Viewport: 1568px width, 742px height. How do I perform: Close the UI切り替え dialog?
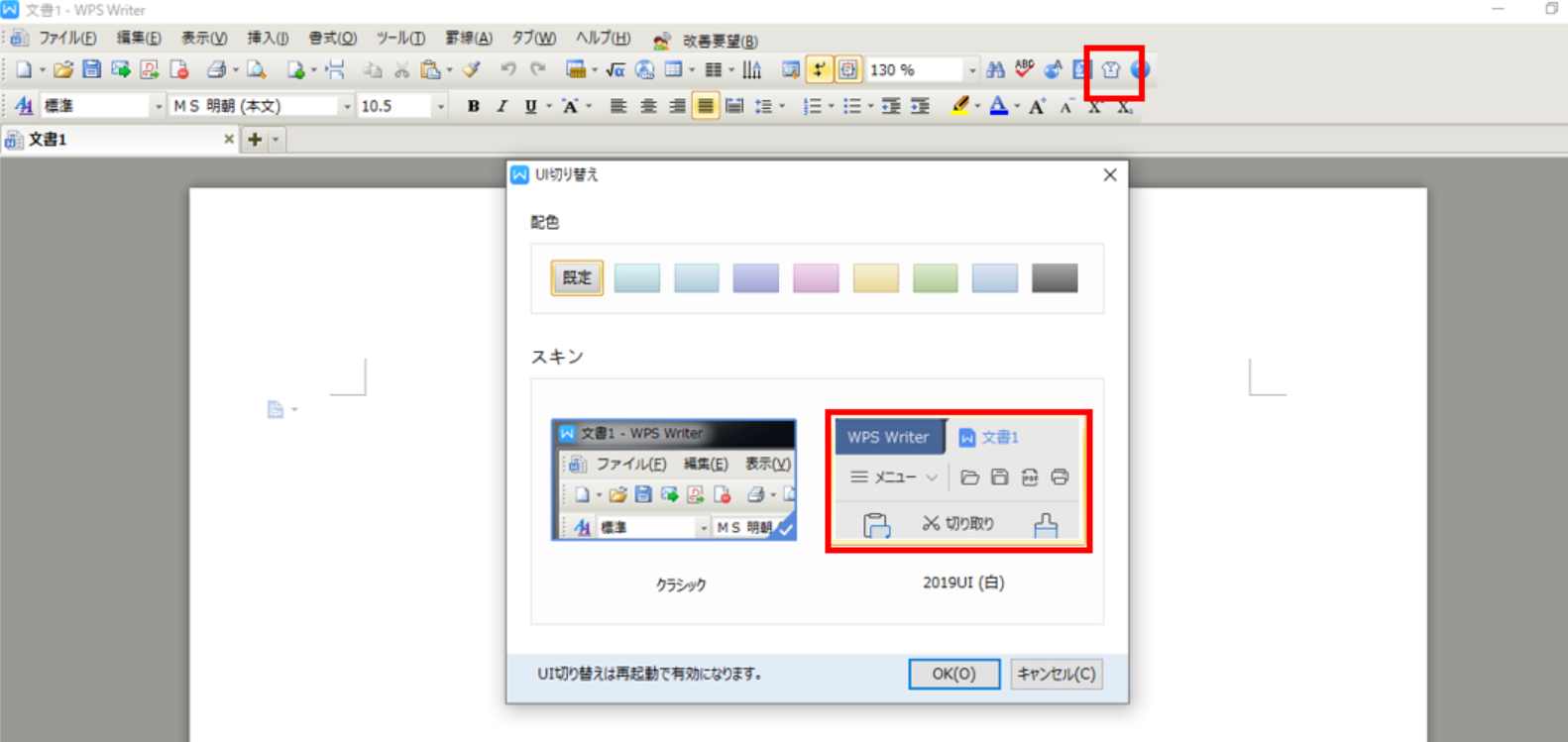[1110, 174]
